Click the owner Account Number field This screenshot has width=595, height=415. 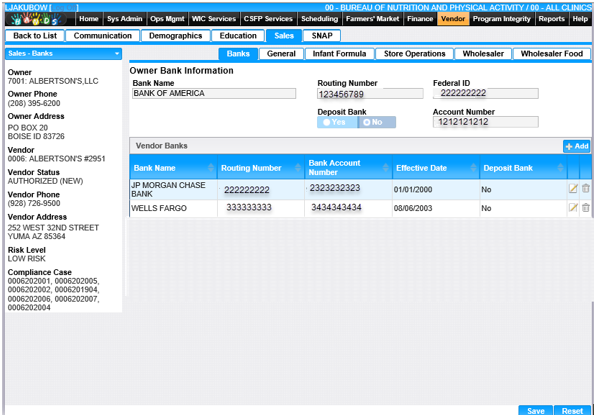(x=486, y=122)
